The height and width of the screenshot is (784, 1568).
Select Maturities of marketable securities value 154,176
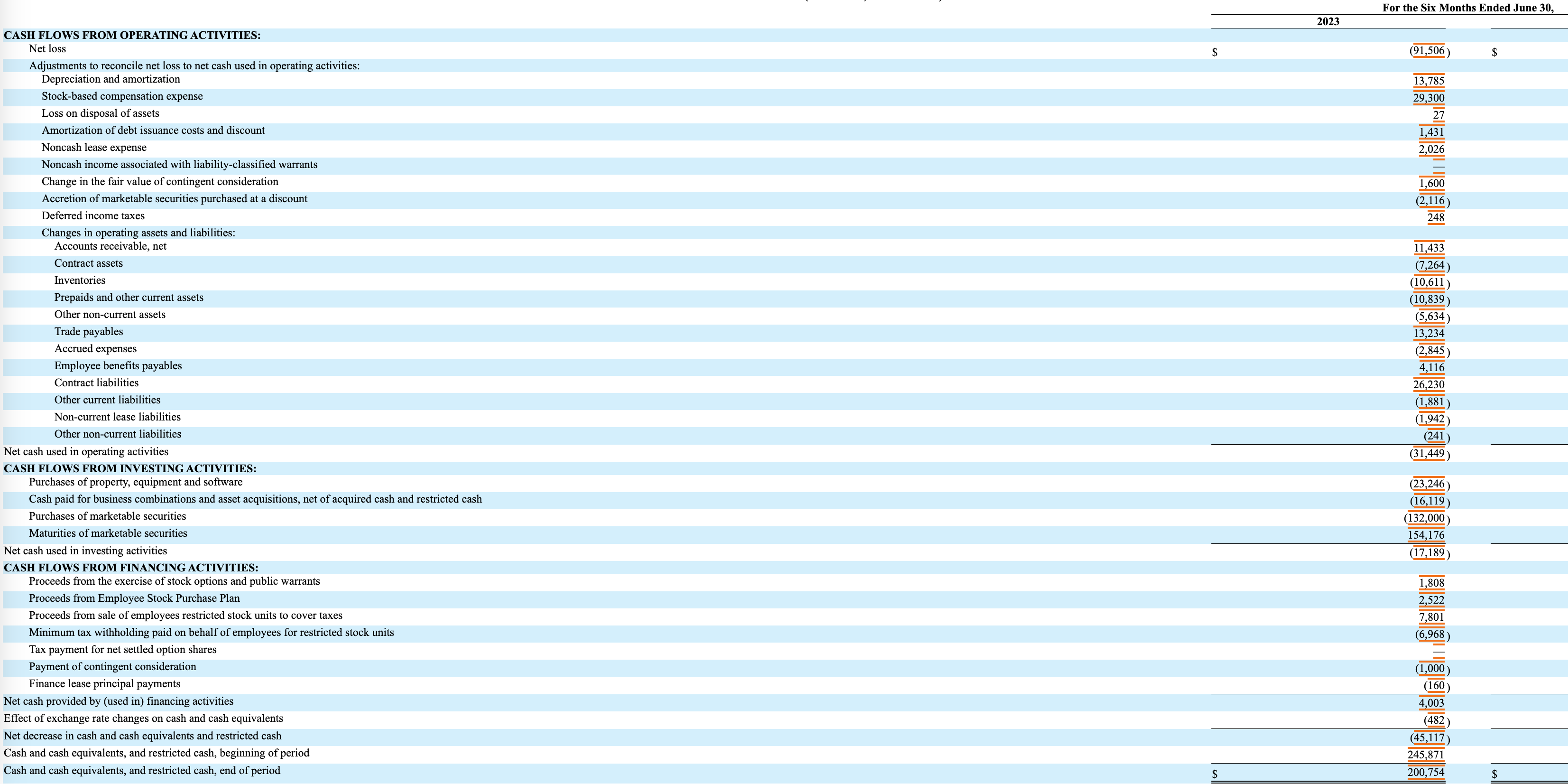point(1426,535)
